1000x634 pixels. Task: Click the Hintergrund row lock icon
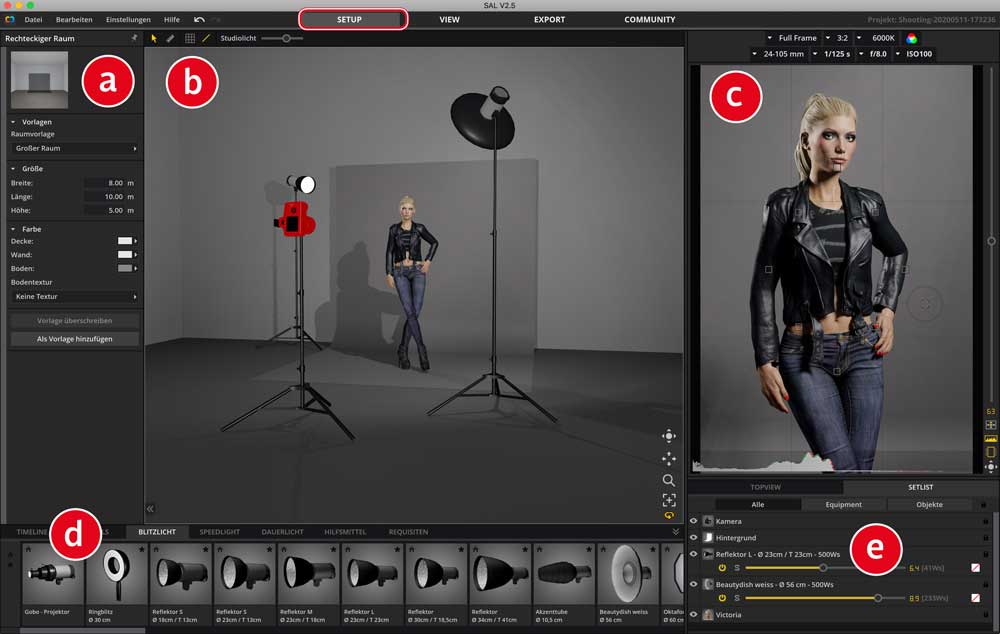pyautogui.click(x=985, y=538)
